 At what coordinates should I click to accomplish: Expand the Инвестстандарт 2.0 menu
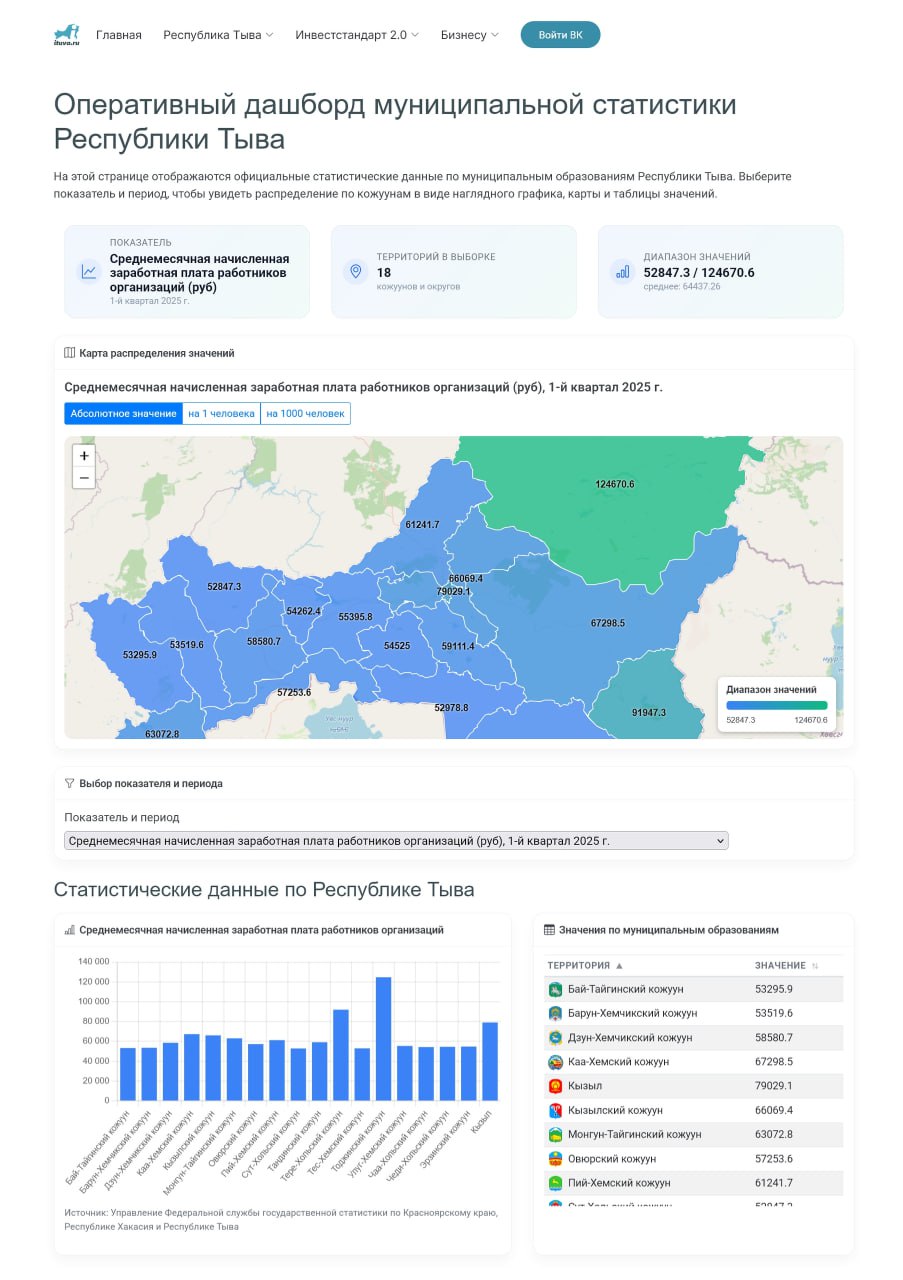(357, 35)
